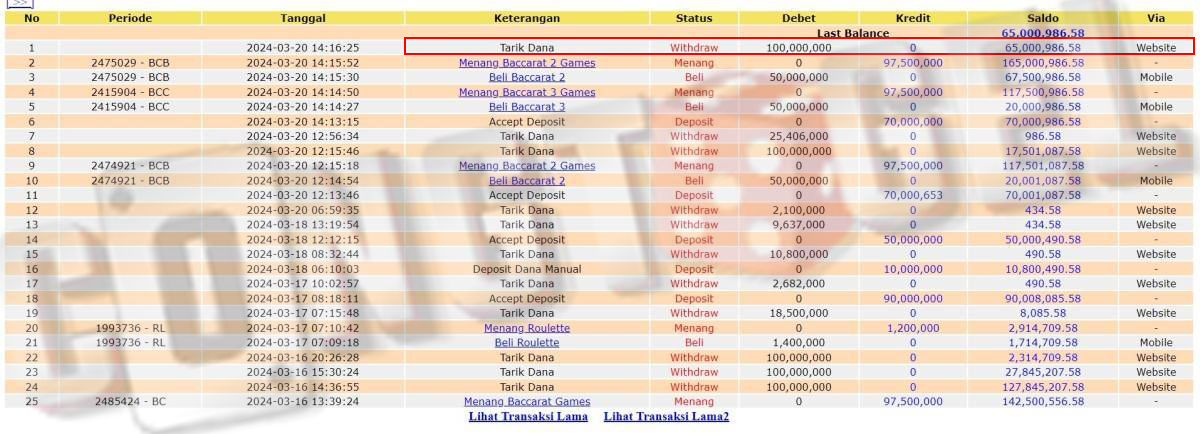Select the 142,500,556.58 saldo value
Image resolution: width=1200 pixels, height=434 pixels.
[x=1042, y=402]
